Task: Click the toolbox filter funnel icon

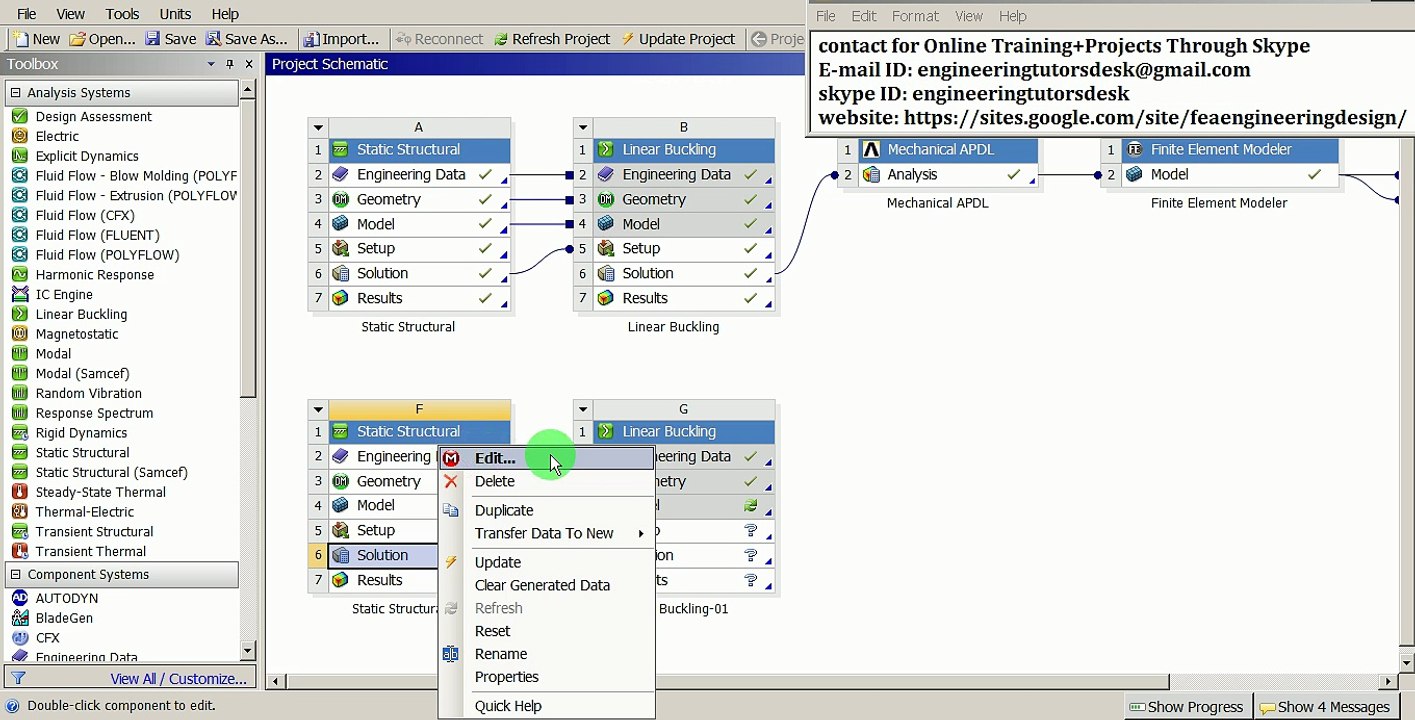Action: coord(17,679)
